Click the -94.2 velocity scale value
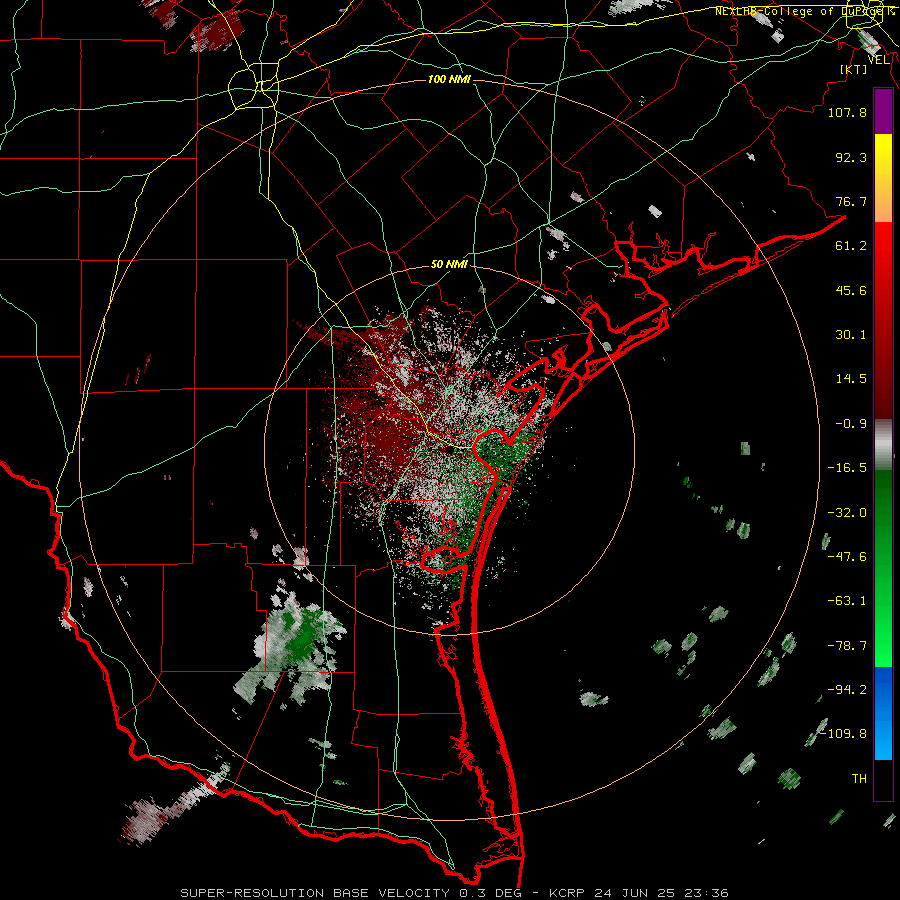The height and width of the screenshot is (900, 900). coord(847,690)
